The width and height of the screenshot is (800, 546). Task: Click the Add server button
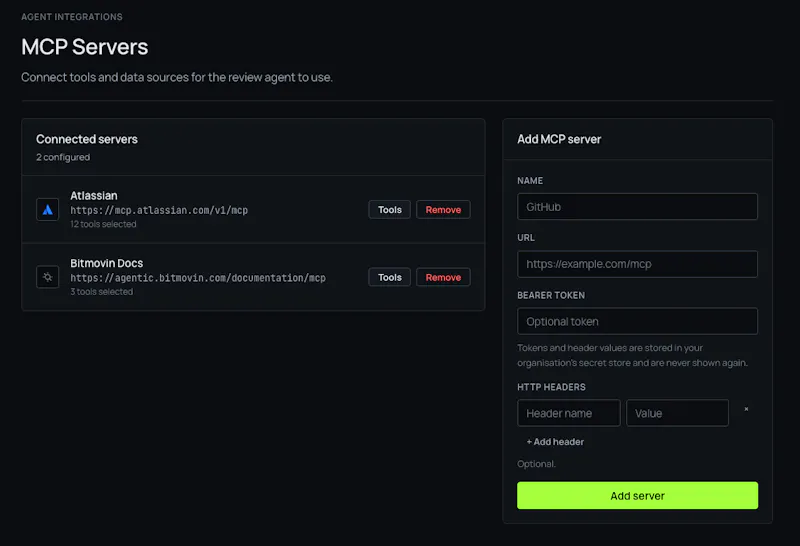[637, 495]
